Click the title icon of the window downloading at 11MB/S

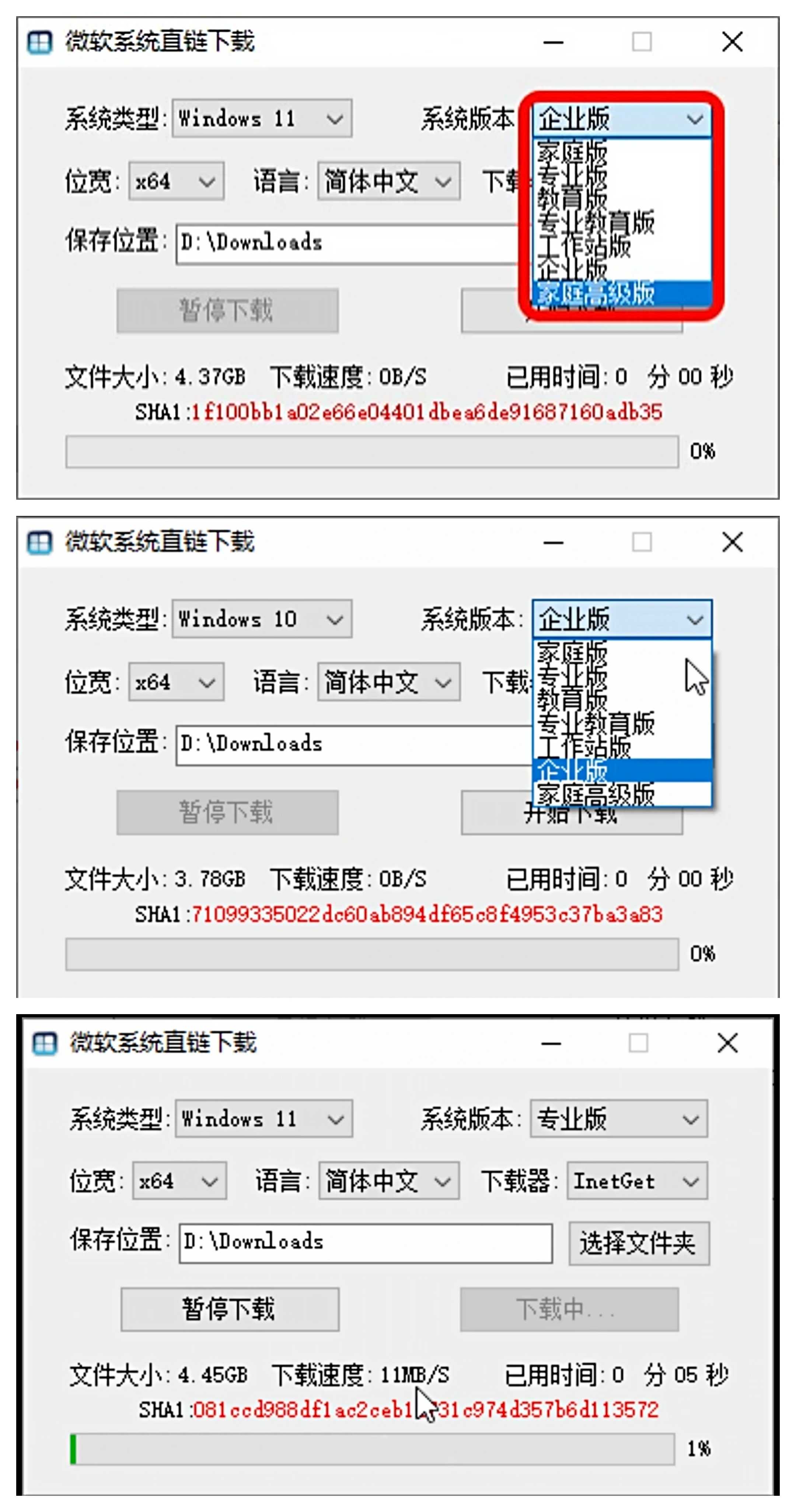(x=45, y=1044)
